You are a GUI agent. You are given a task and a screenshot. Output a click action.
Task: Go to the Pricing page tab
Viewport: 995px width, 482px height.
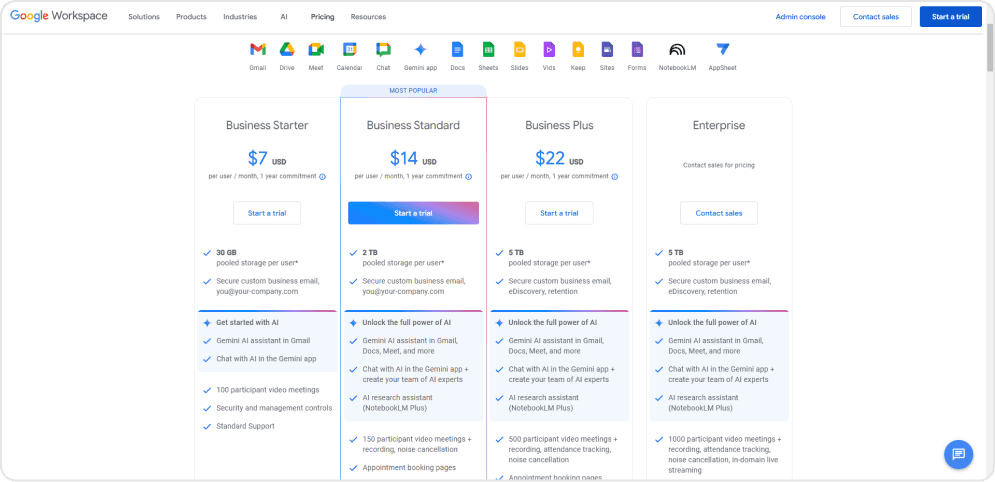pos(322,17)
